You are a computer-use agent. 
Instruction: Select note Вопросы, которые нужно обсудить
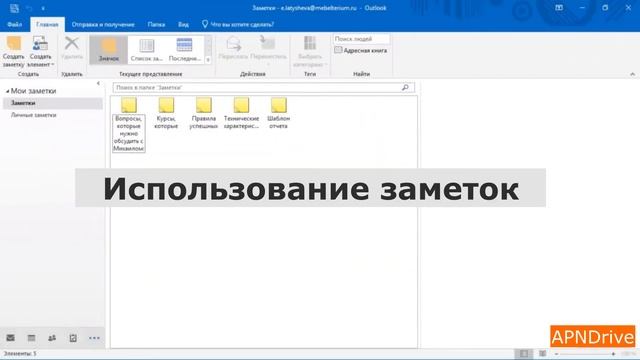click(129, 124)
